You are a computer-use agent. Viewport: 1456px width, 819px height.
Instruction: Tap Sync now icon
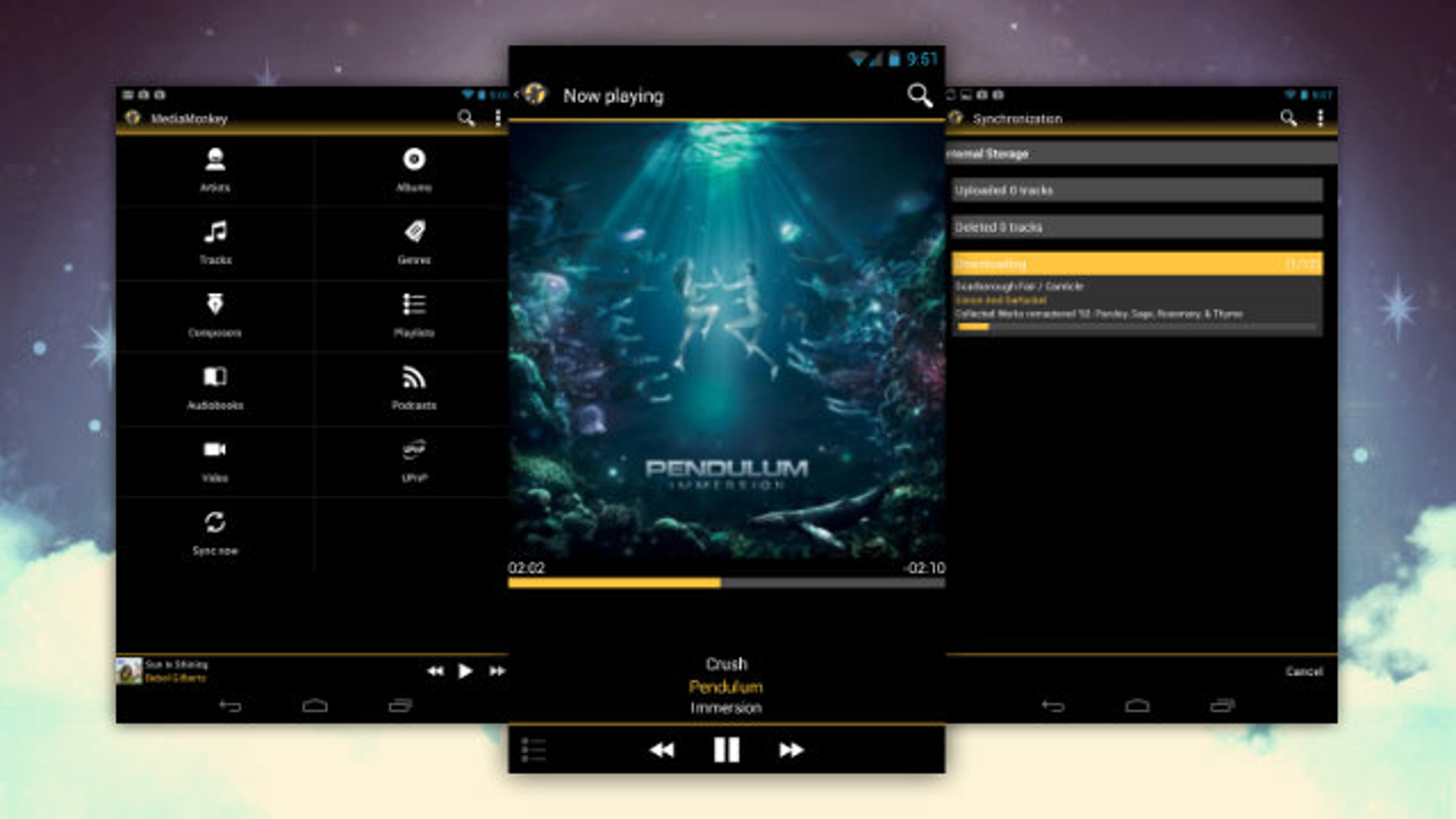pyautogui.click(x=215, y=522)
